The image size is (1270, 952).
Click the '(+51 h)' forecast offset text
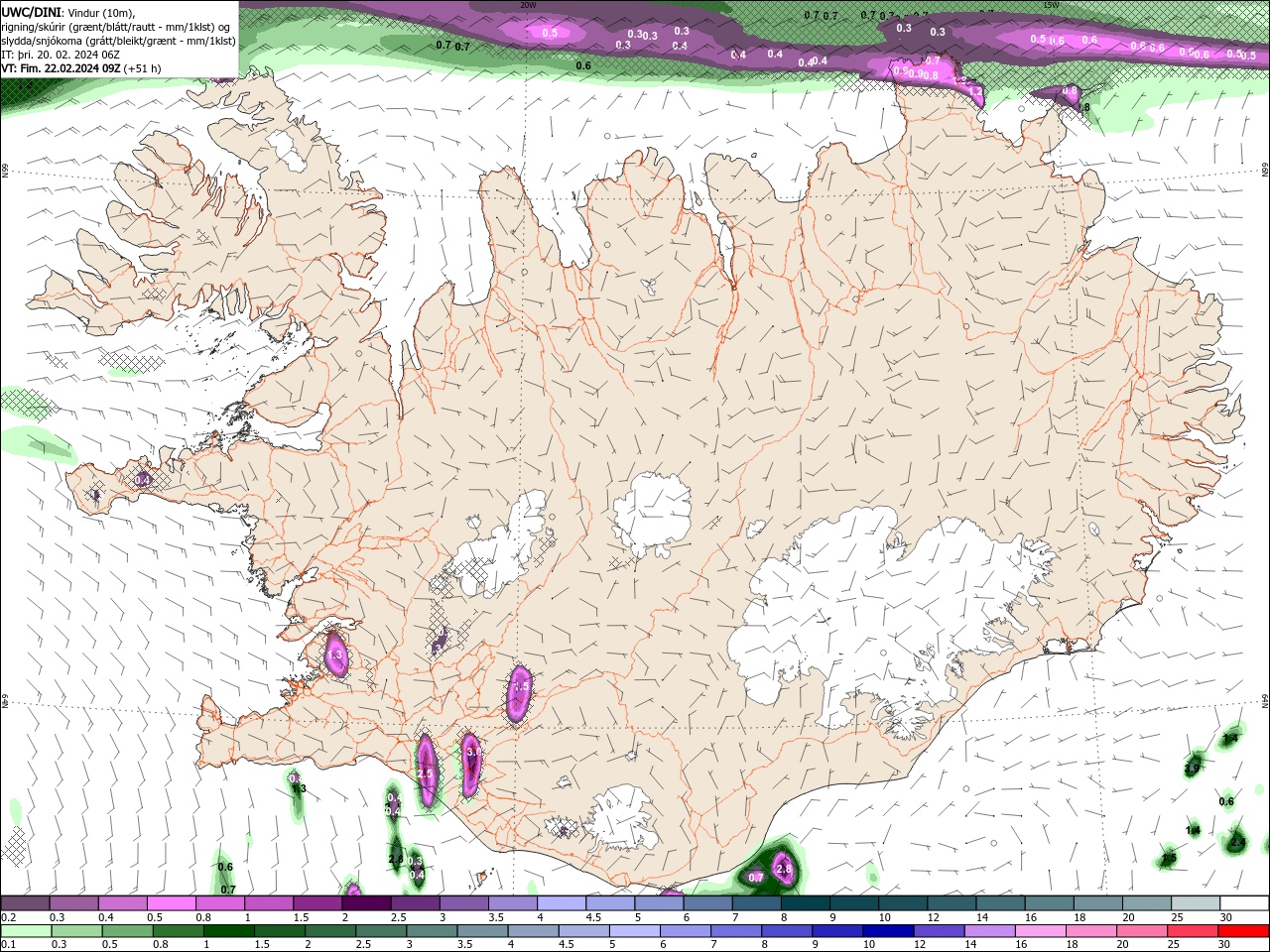point(143,68)
